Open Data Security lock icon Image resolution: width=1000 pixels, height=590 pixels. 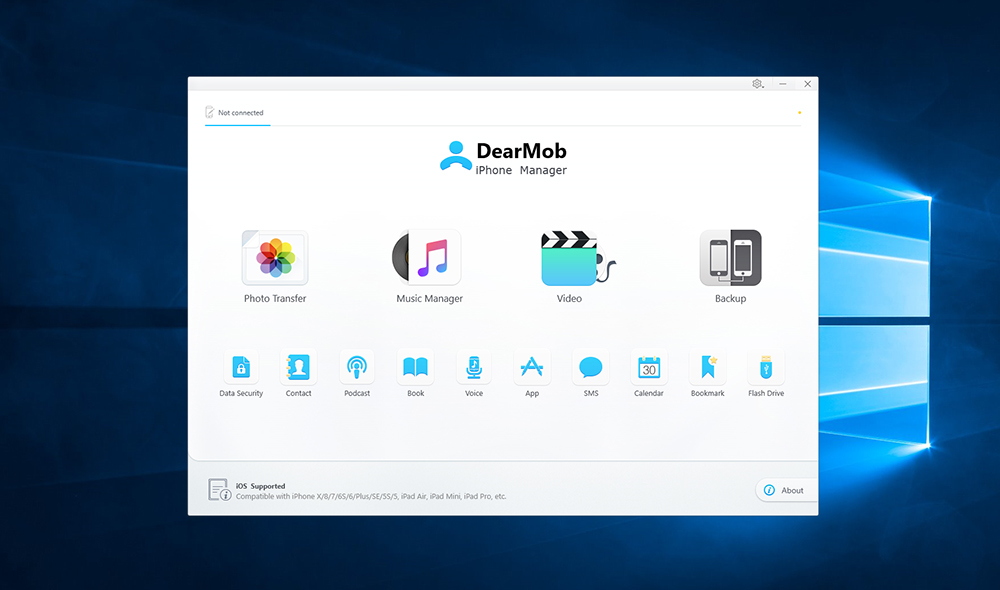pos(241,367)
